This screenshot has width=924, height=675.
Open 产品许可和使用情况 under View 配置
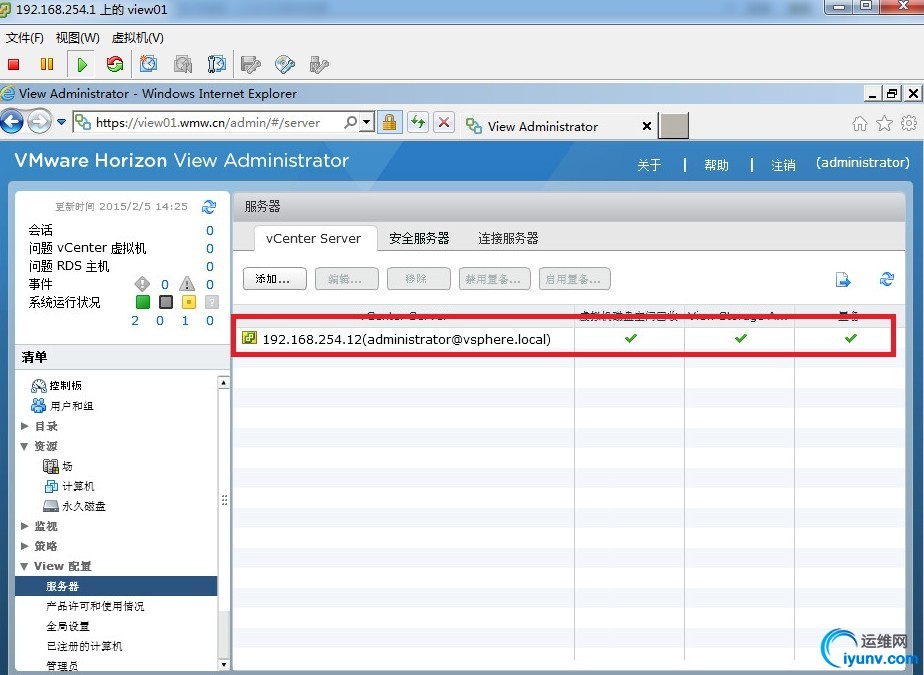pyautogui.click(x=95, y=606)
